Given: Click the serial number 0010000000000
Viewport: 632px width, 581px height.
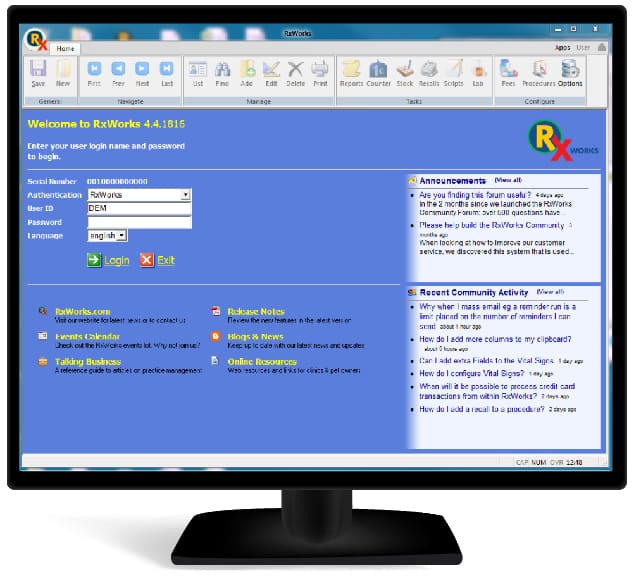Looking at the screenshot, I should tap(117, 181).
